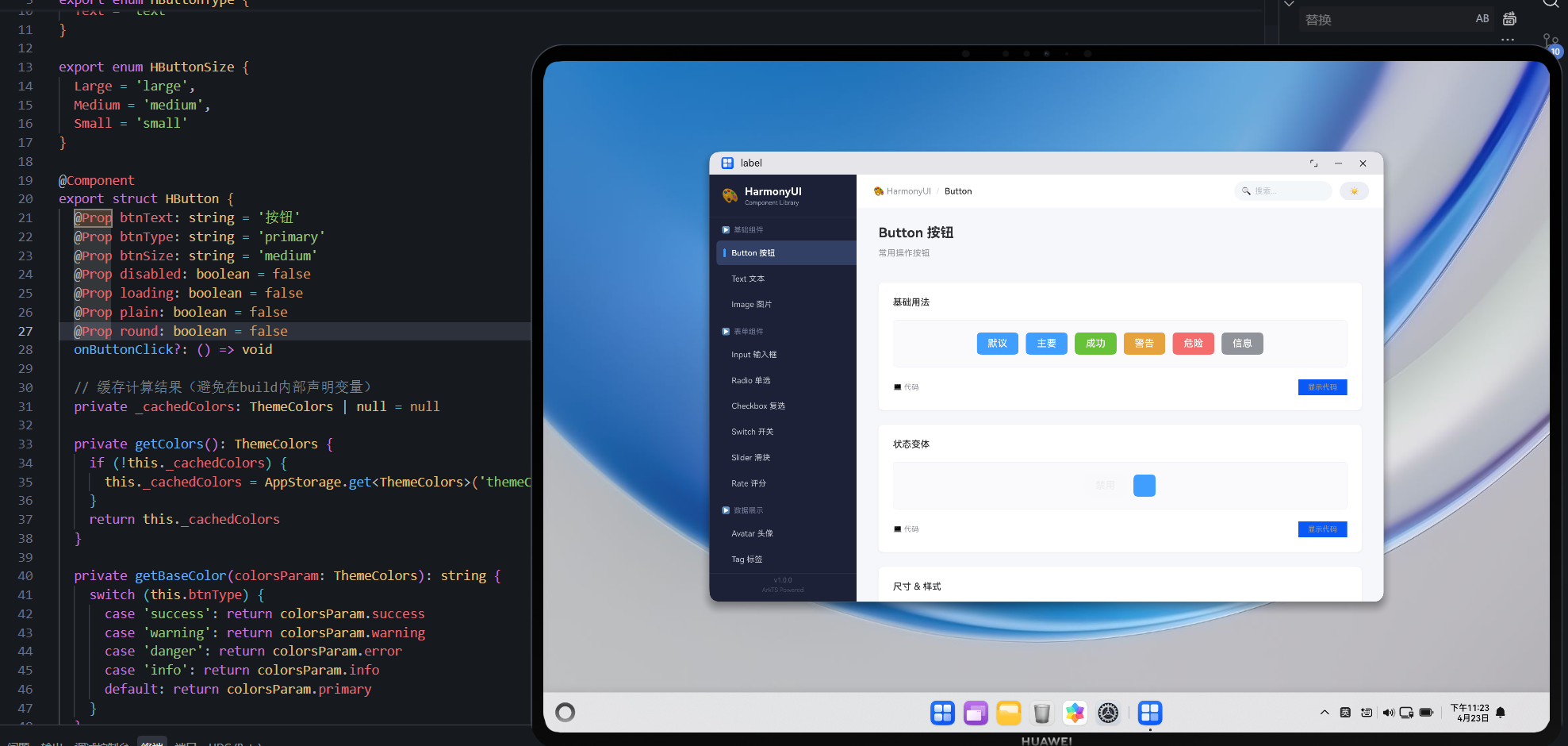The image size is (1568, 746).
Task: Click the red 危险 button
Action: (1193, 344)
